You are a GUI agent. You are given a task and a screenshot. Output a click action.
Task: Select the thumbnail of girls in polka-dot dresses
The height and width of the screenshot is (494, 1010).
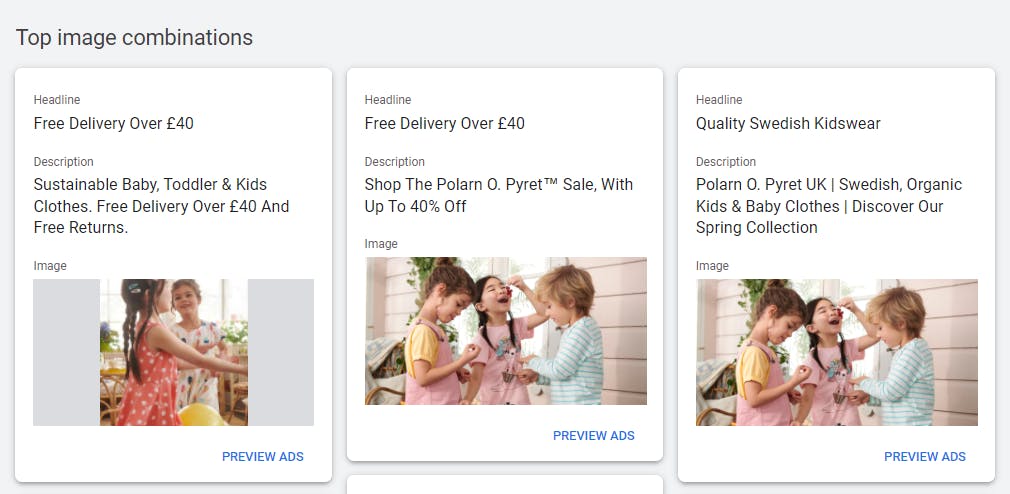point(174,352)
